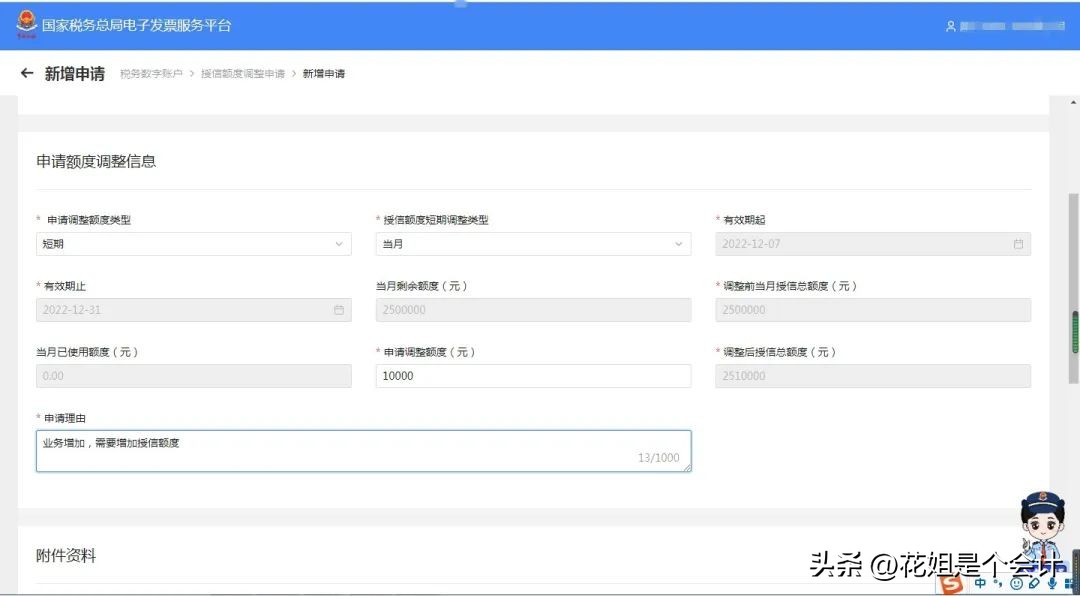Toggle punctuation mode in Sogou bar
1080x596 pixels.
(x=997, y=584)
